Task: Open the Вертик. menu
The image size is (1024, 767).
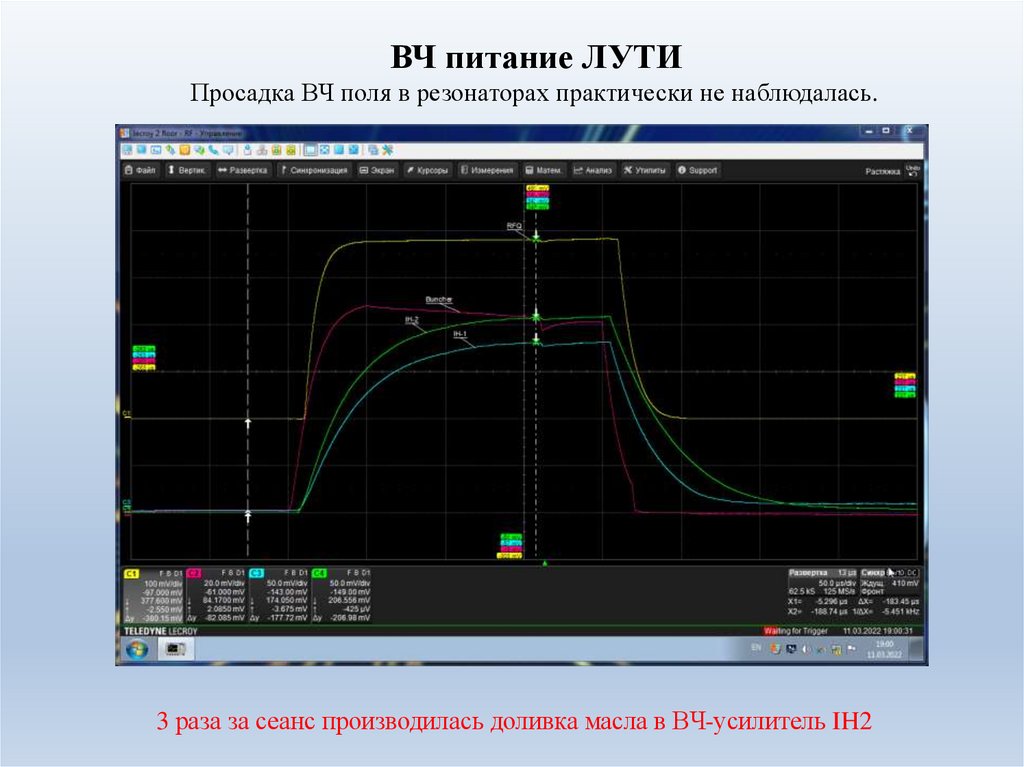Action: pos(187,171)
